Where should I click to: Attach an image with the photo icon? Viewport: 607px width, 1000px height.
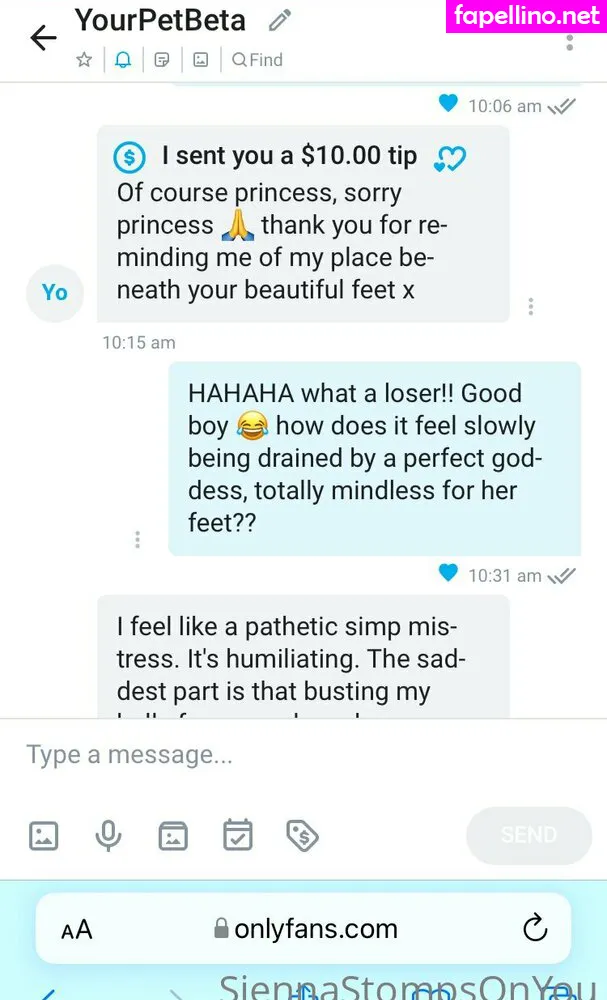[x=44, y=835]
